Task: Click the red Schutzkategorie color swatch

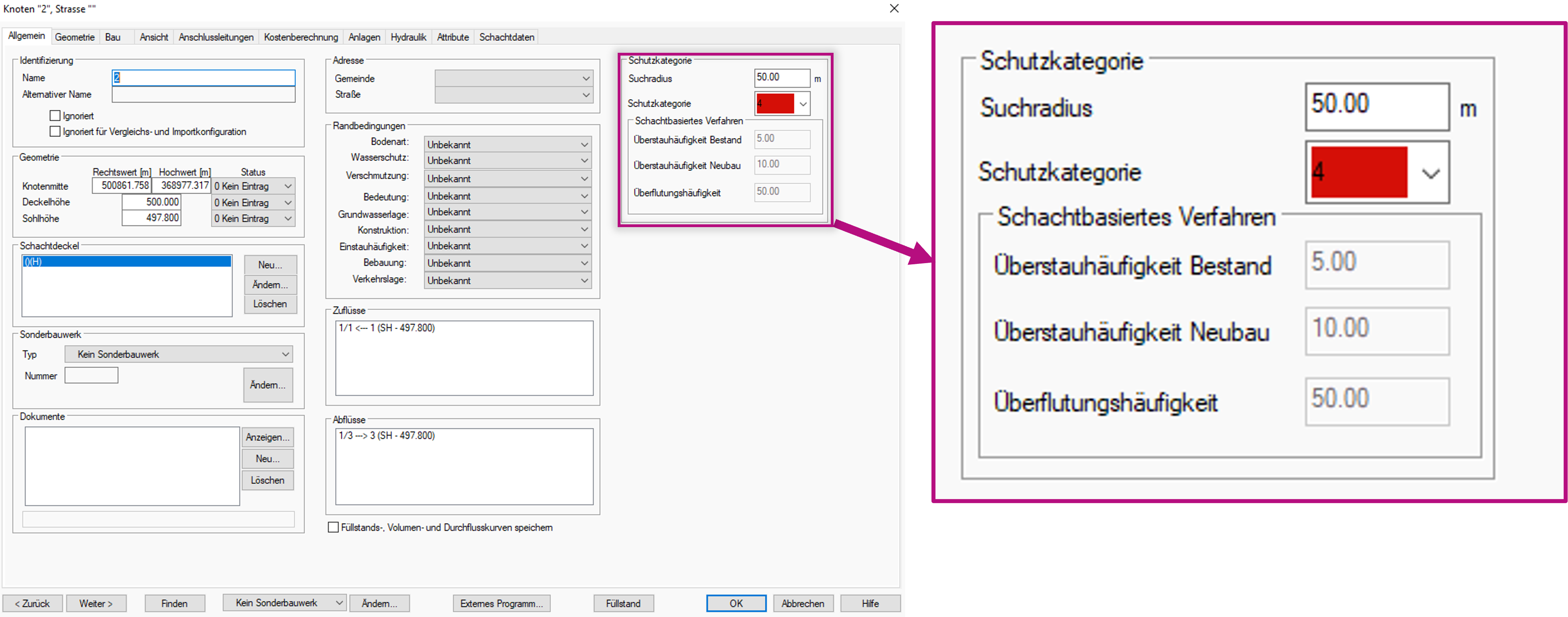Action: 775,104
